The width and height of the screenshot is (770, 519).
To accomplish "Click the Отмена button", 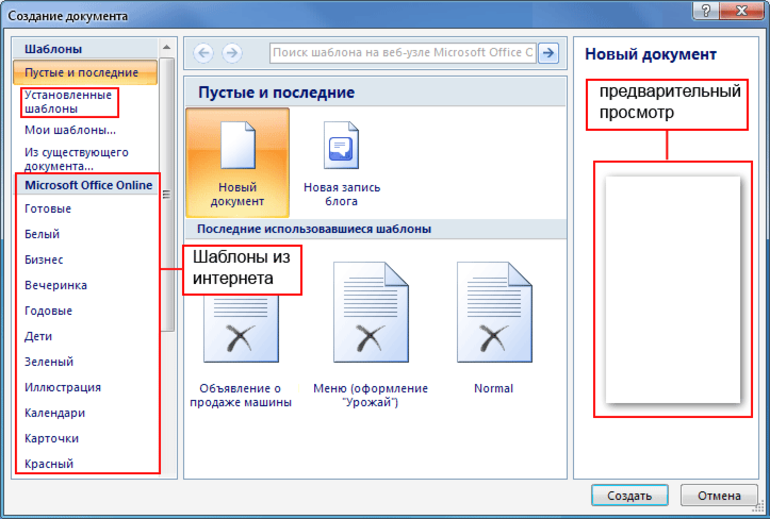I will tap(719, 495).
